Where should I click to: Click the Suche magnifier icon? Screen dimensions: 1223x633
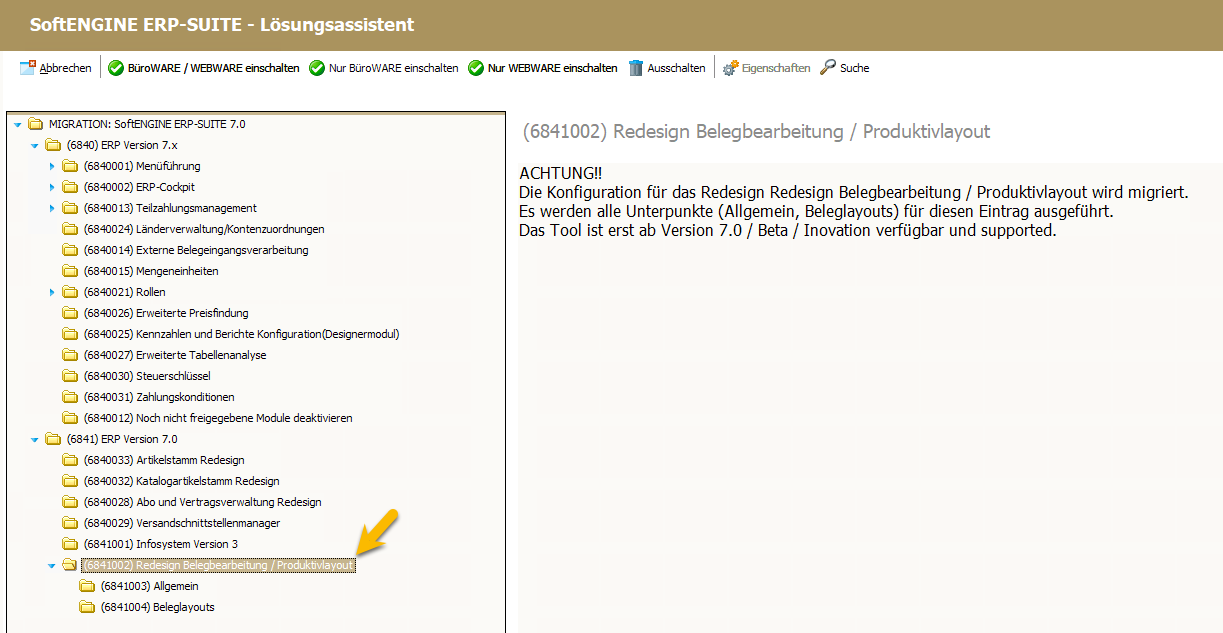coord(828,68)
